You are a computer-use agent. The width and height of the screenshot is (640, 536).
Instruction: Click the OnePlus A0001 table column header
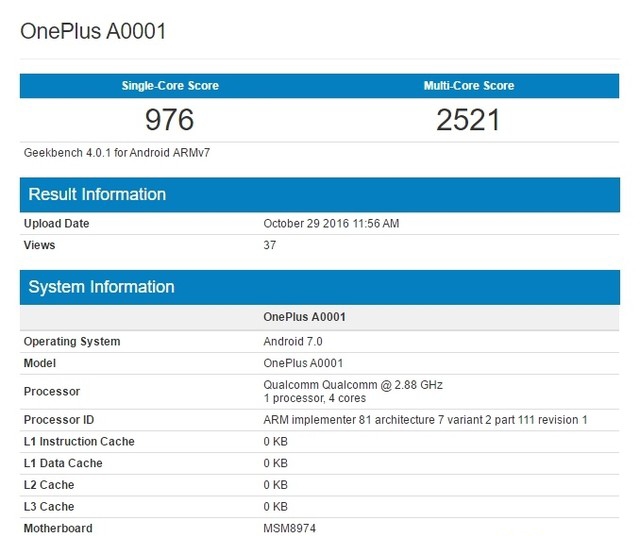click(305, 317)
